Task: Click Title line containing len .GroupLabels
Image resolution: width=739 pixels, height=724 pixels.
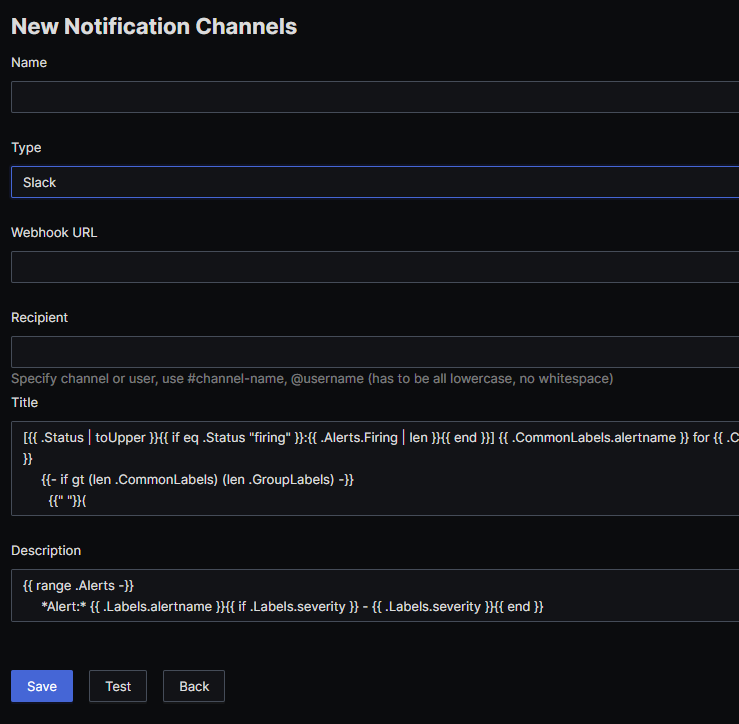Action: click(197, 480)
